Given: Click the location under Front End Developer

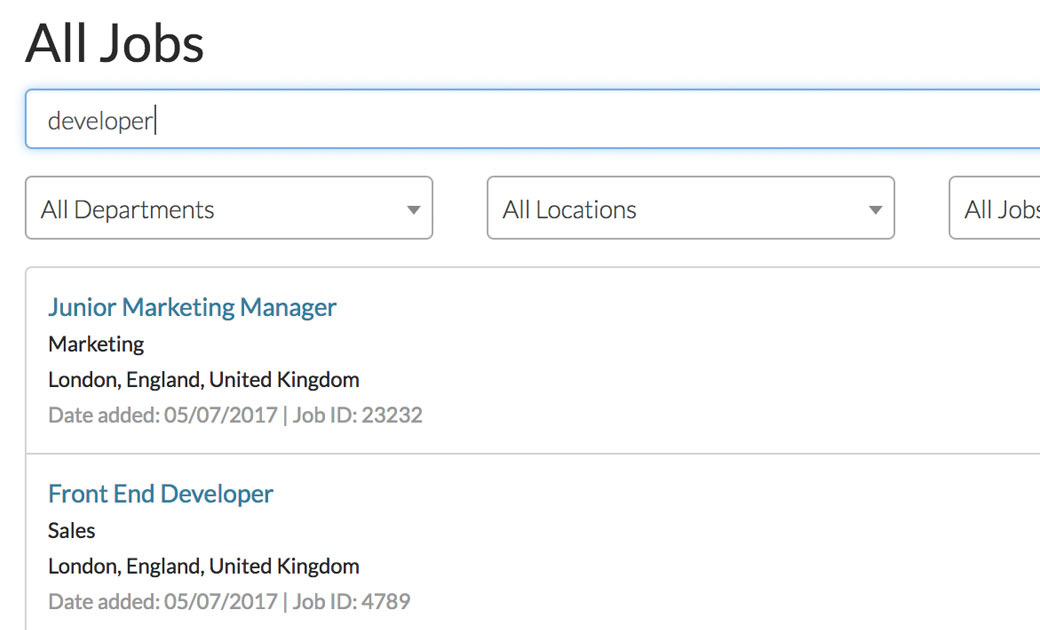Looking at the screenshot, I should pos(203,566).
